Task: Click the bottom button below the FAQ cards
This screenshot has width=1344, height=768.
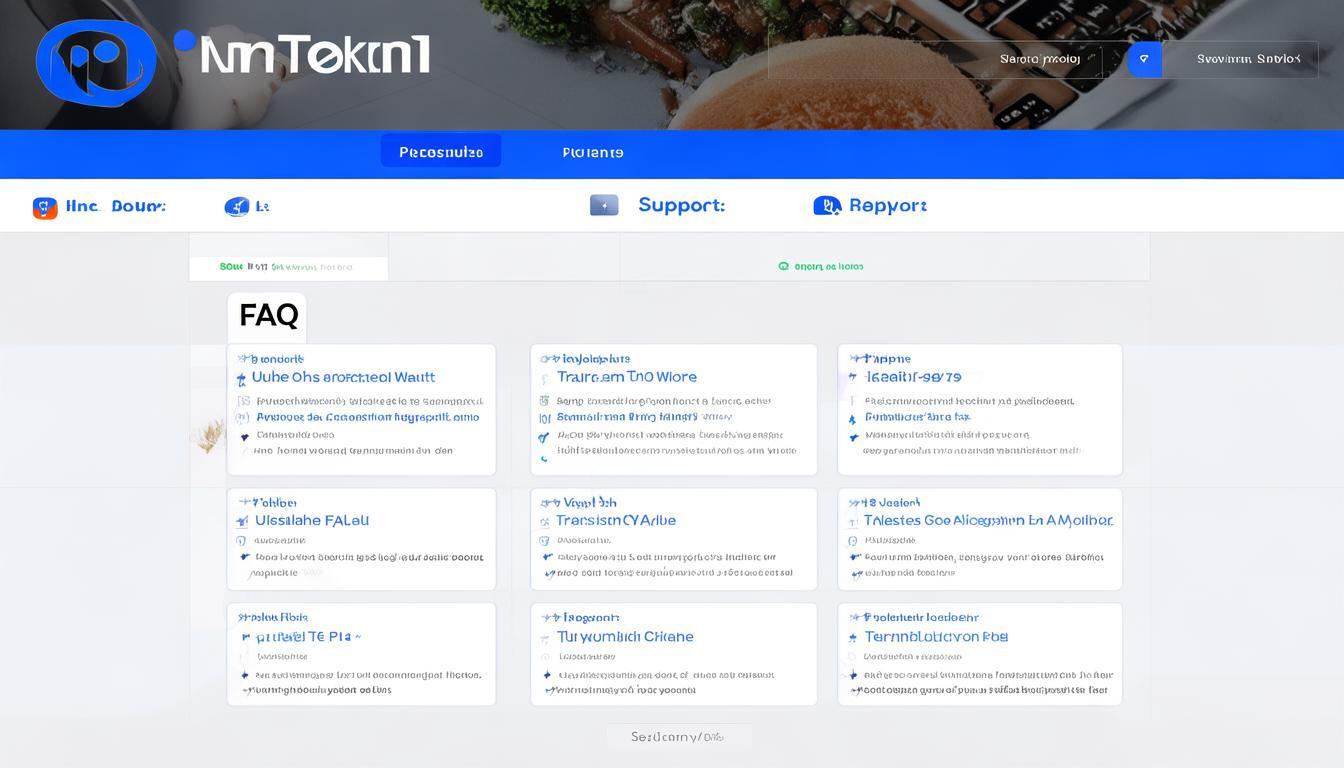Action: pos(678,737)
